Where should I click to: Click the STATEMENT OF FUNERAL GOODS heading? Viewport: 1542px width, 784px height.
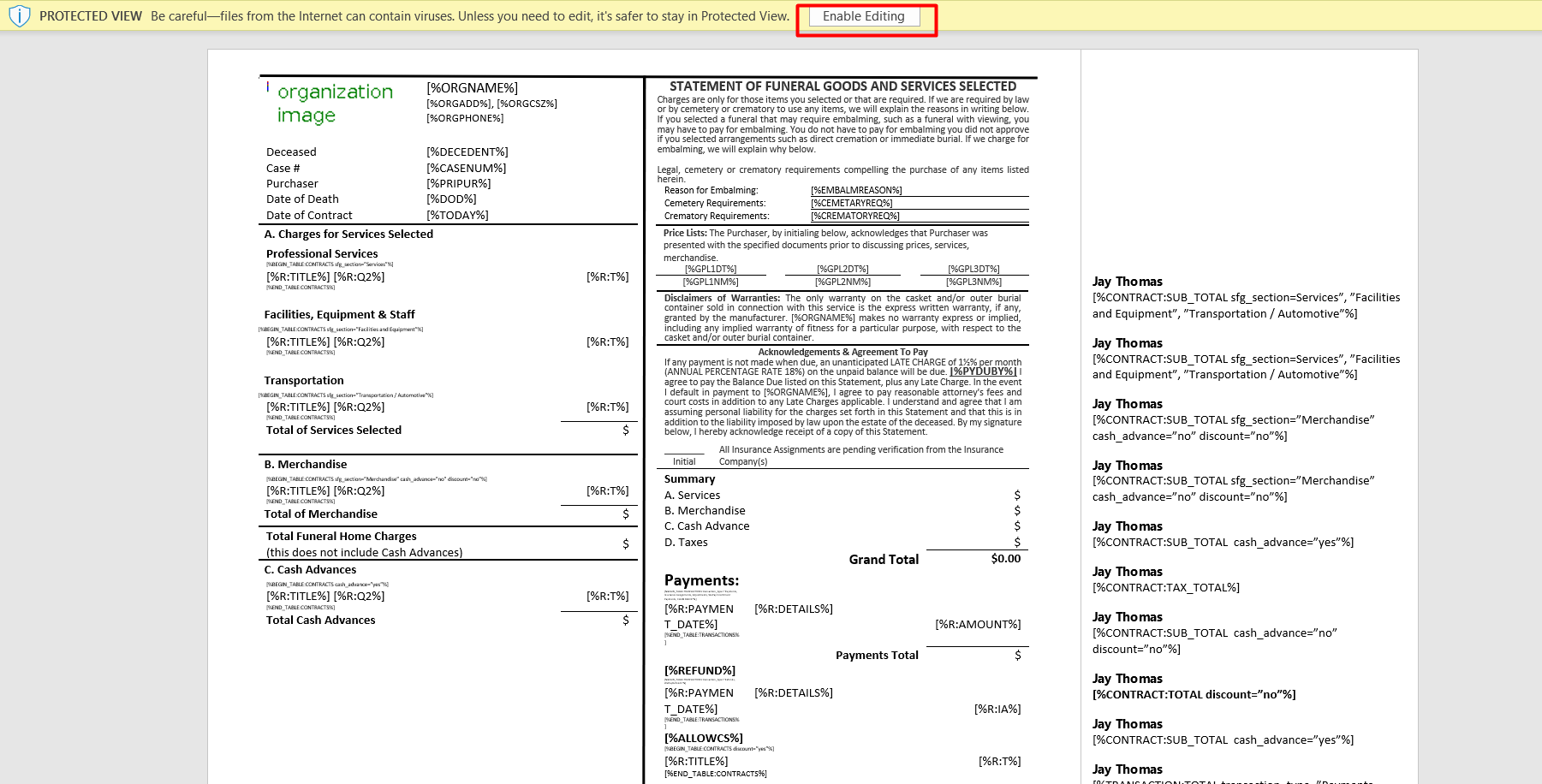click(842, 86)
